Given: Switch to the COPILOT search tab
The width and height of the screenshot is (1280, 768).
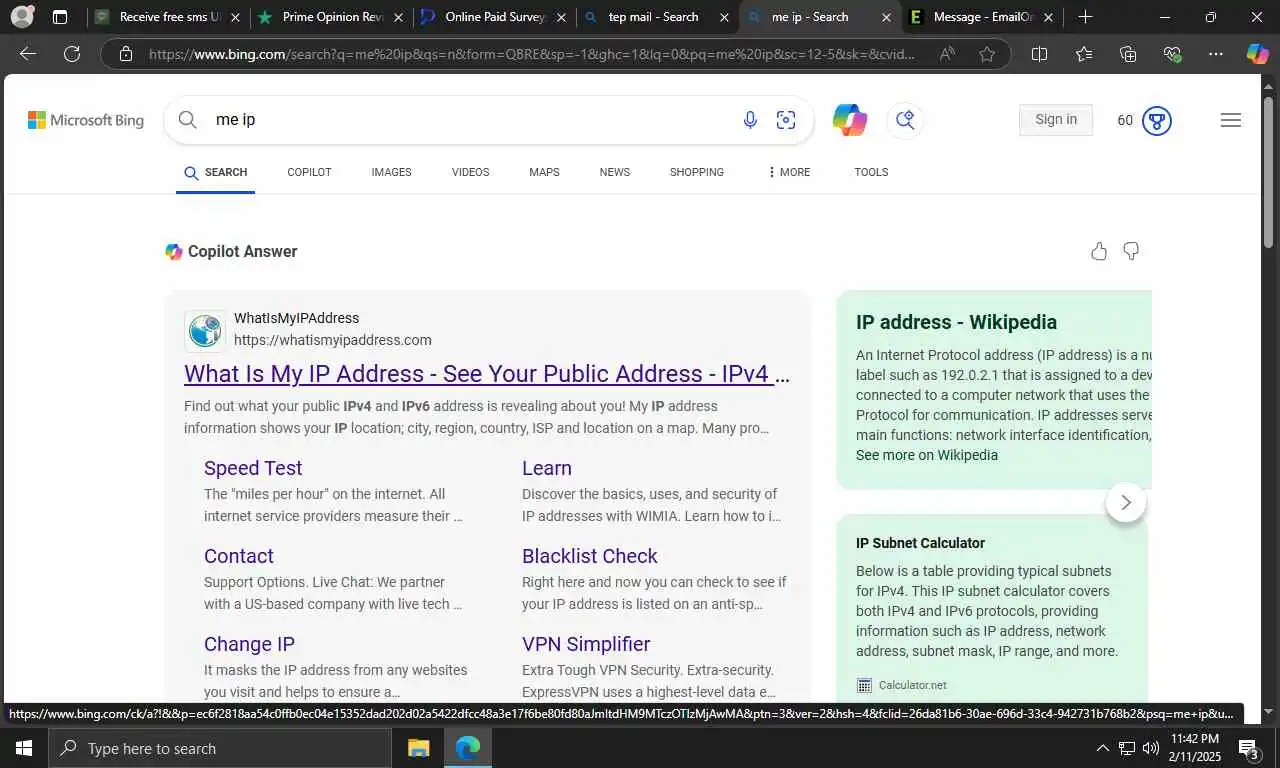Looking at the screenshot, I should click(309, 172).
